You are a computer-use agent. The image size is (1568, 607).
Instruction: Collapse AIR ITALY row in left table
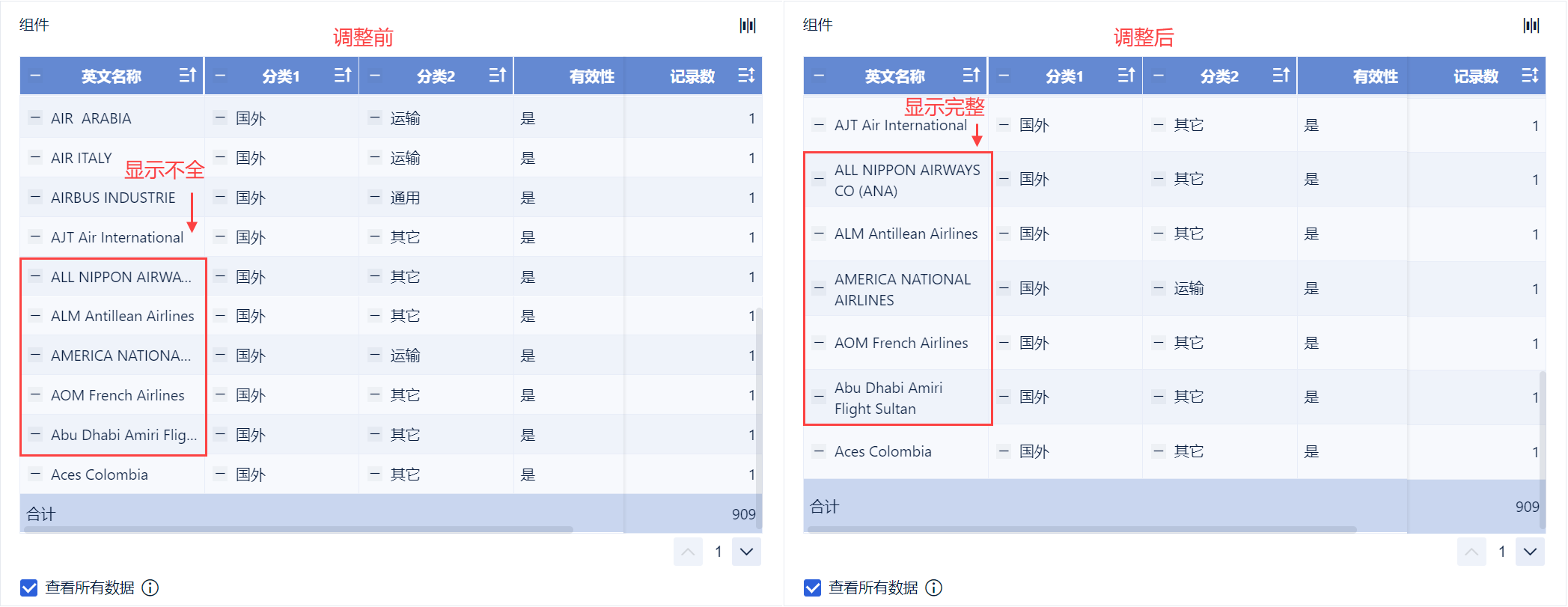pyautogui.click(x=34, y=157)
